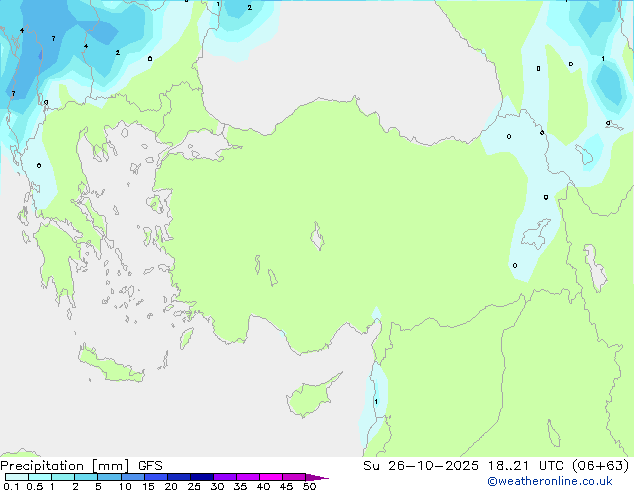Pick the 10–15 mm legend color swatch
This screenshot has width=634, height=490.
132,477
